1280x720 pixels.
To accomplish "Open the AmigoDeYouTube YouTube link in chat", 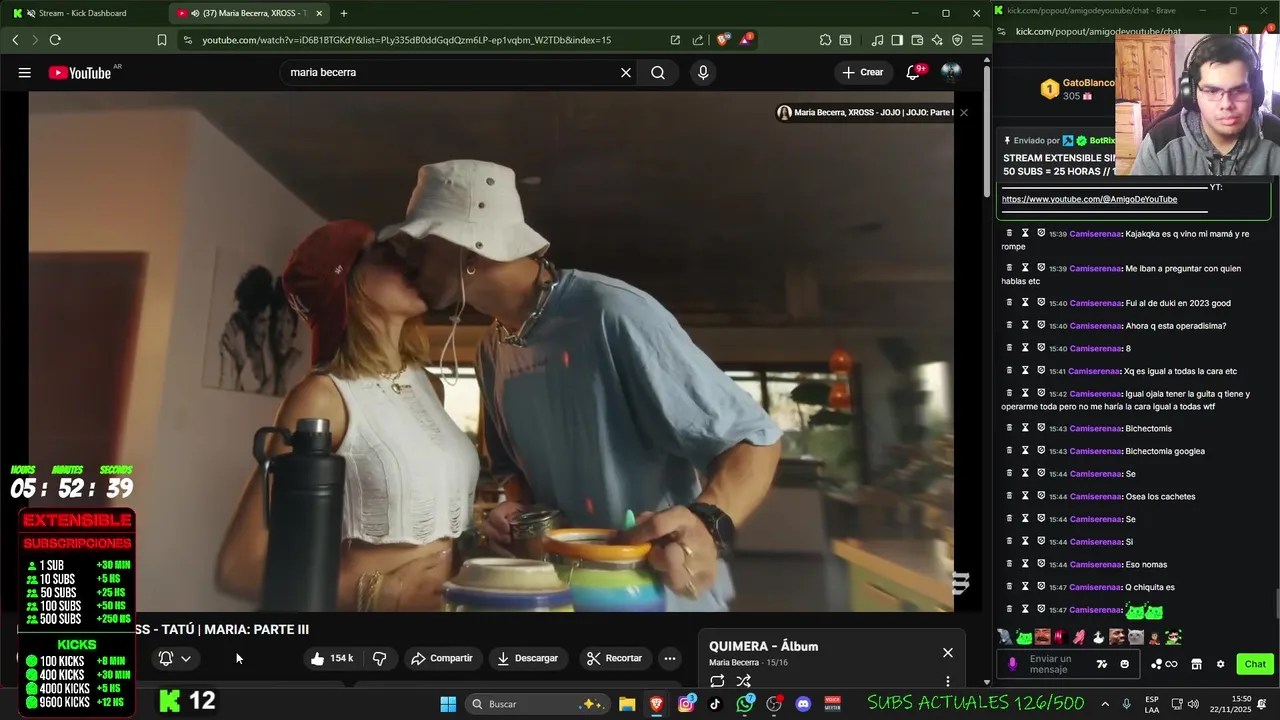I will [1089, 199].
